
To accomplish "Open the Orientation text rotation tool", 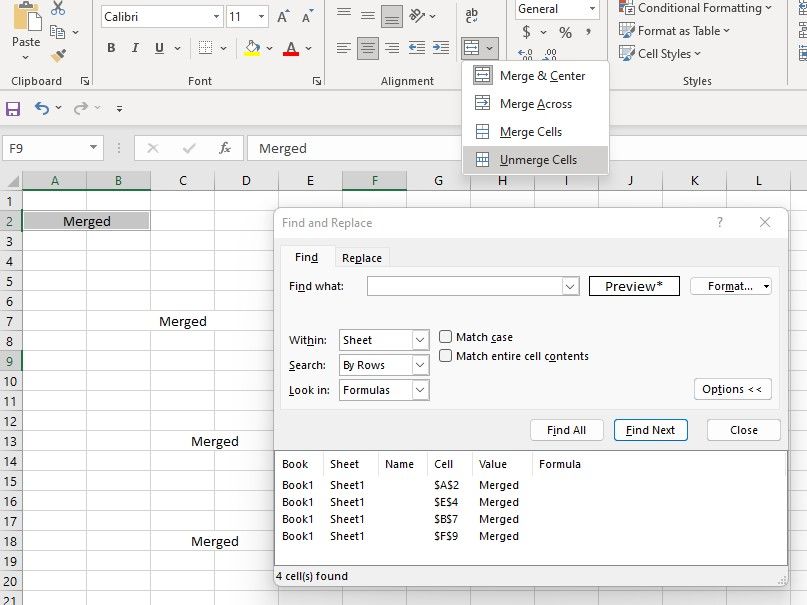I will (x=416, y=16).
